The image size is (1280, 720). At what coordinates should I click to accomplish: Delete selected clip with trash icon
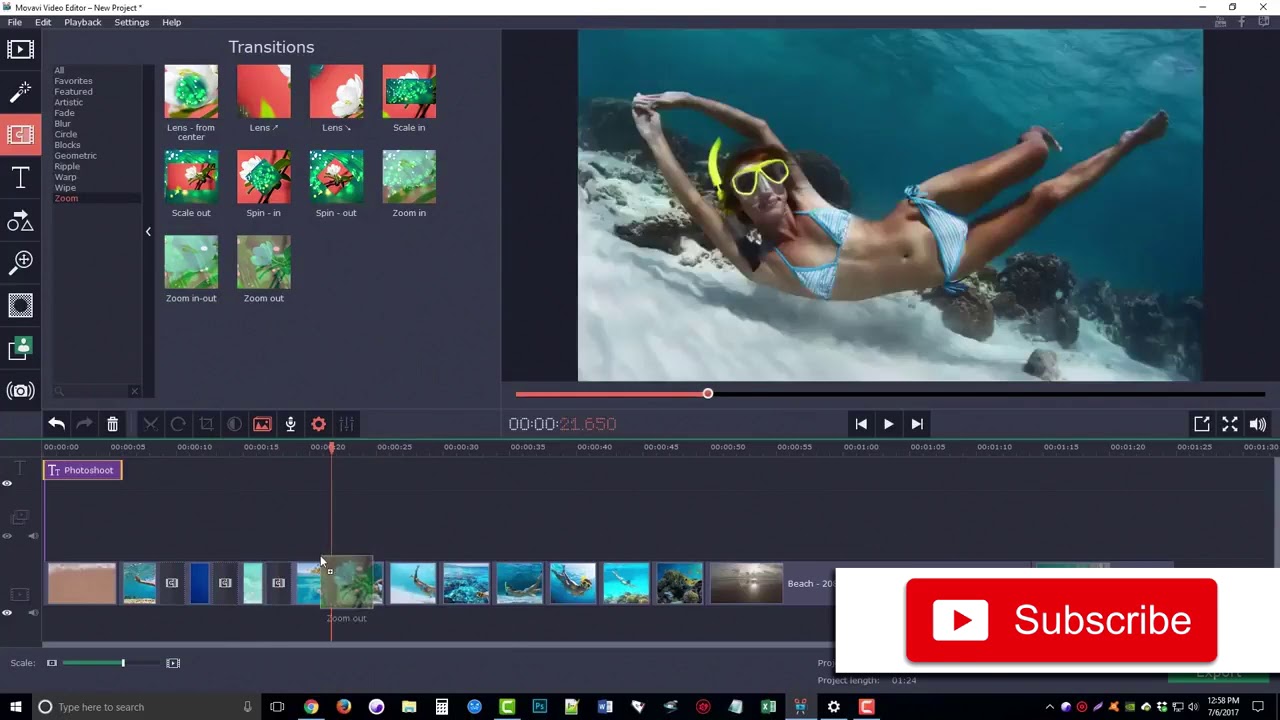[x=112, y=424]
